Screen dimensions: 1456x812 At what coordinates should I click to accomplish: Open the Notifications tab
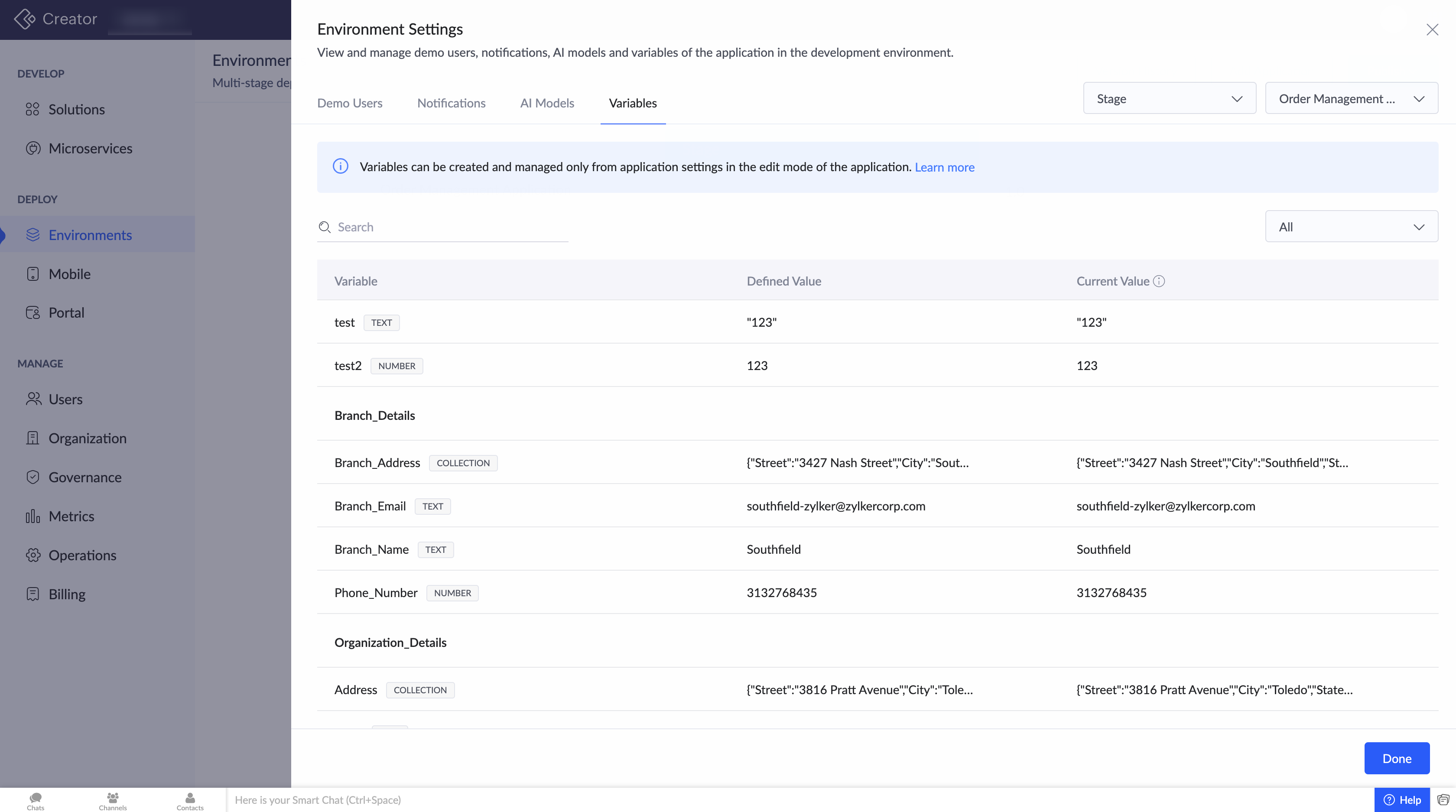pos(451,103)
